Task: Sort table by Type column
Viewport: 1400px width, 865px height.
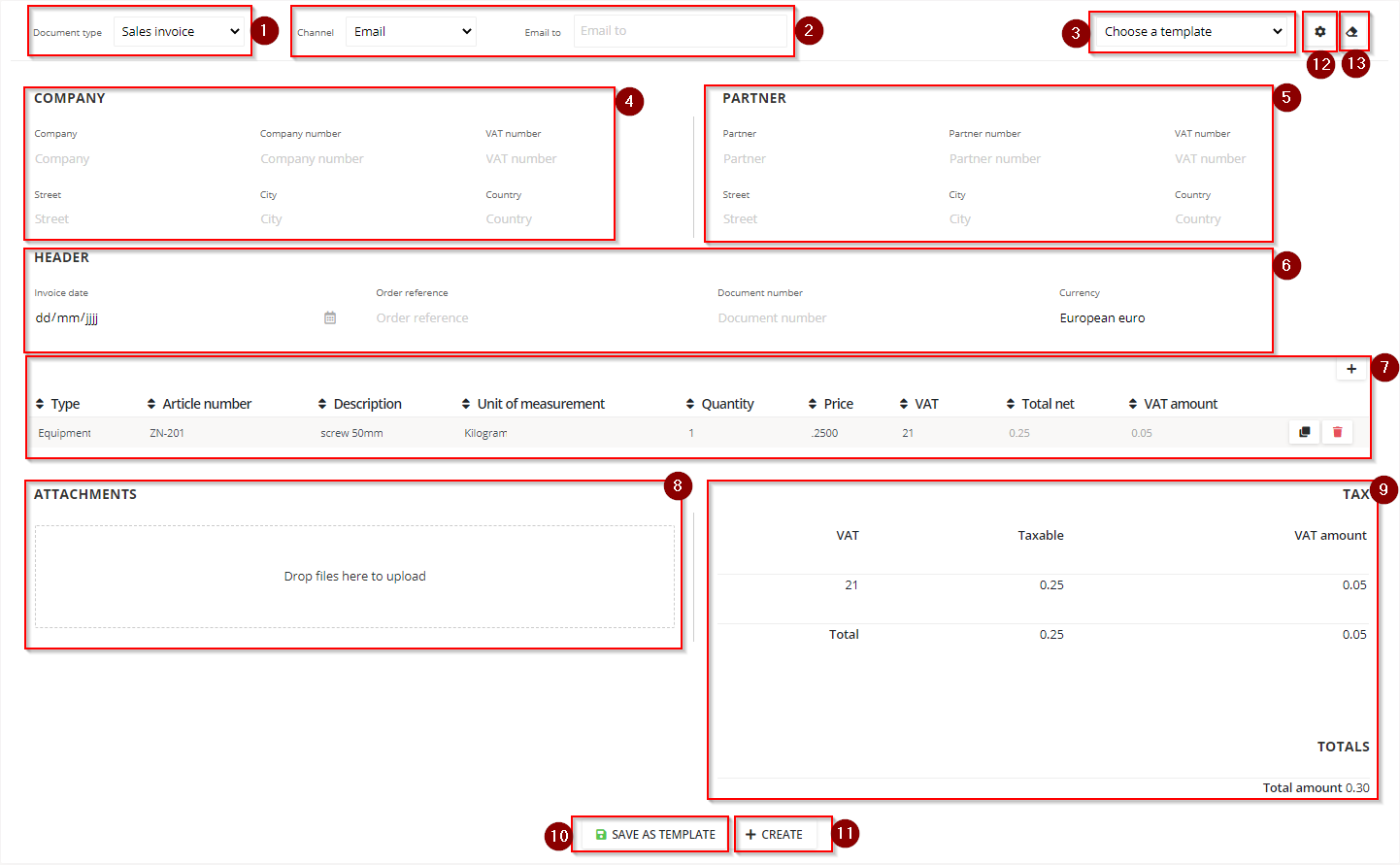Action: [x=58, y=404]
